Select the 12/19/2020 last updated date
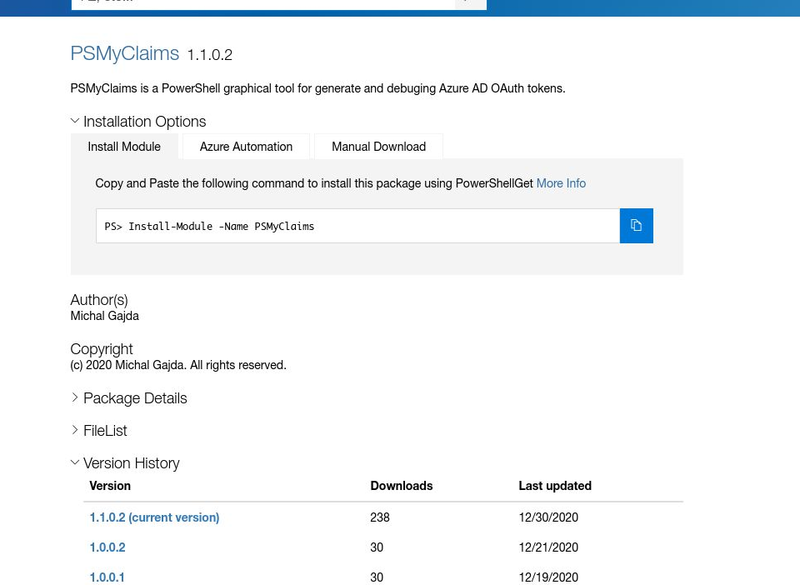Viewport: 800px width, 585px height. pyautogui.click(x=548, y=577)
